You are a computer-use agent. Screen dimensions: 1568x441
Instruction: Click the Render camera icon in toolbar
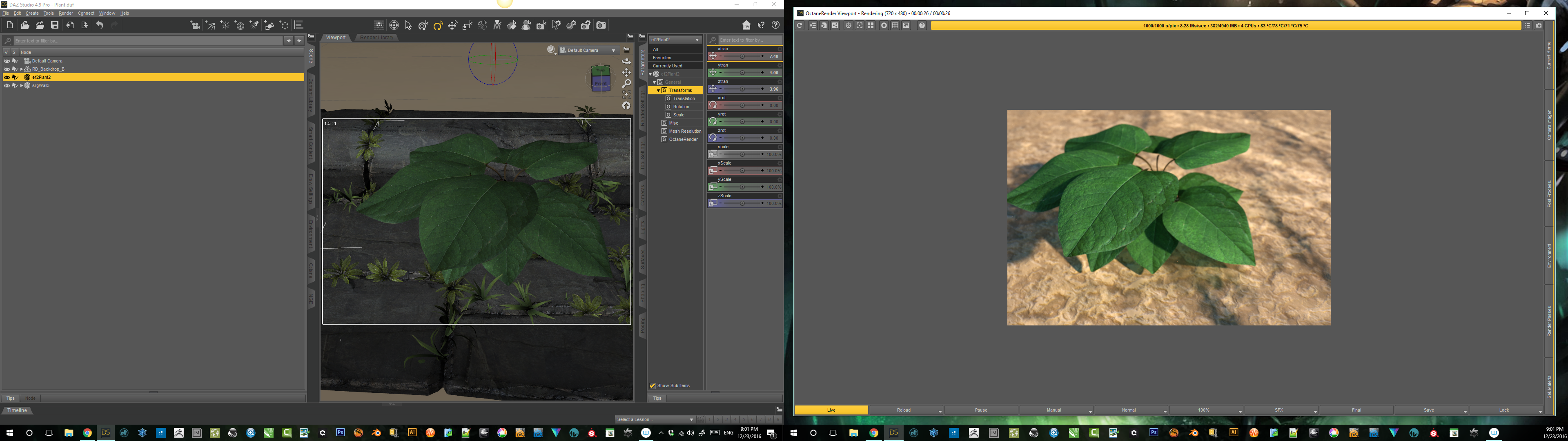(601, 25)
